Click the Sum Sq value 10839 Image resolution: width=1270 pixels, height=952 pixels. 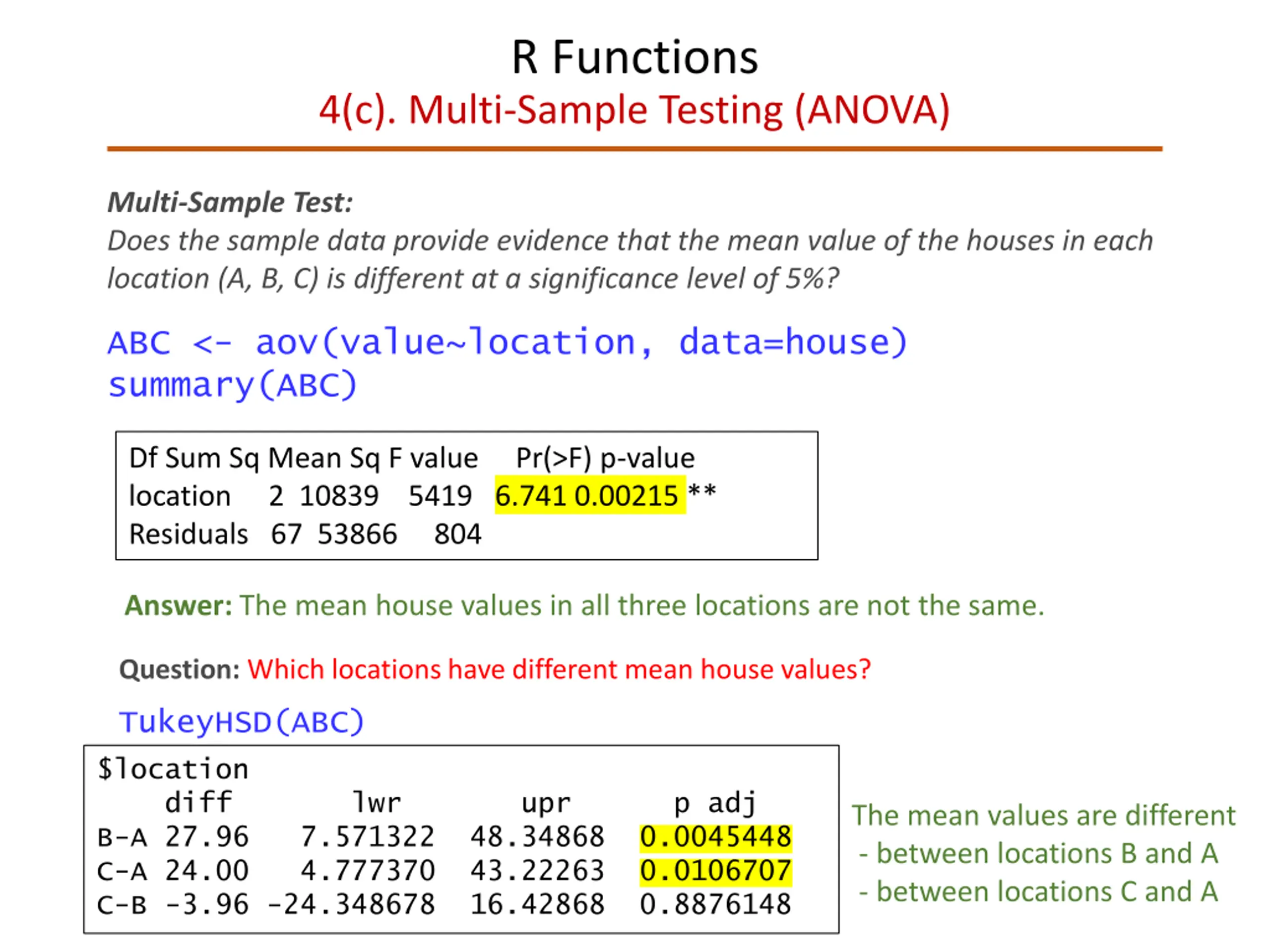pos(339,495)
